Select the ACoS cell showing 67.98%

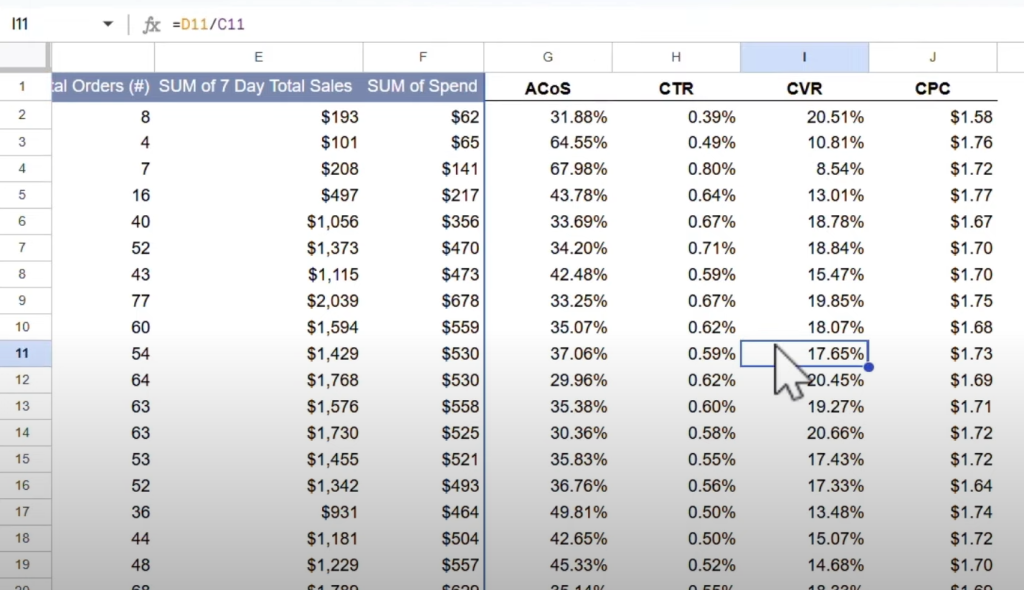point(548,169)
